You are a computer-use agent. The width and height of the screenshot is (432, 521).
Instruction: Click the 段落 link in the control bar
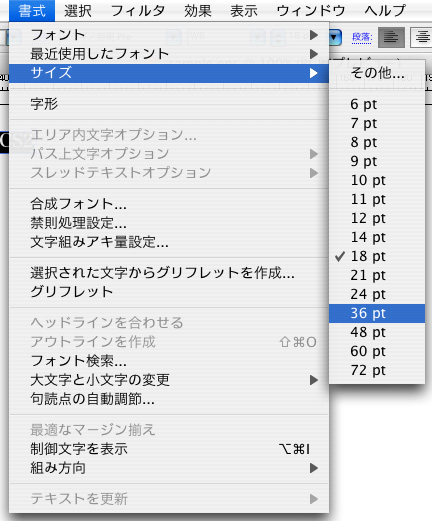362,37
